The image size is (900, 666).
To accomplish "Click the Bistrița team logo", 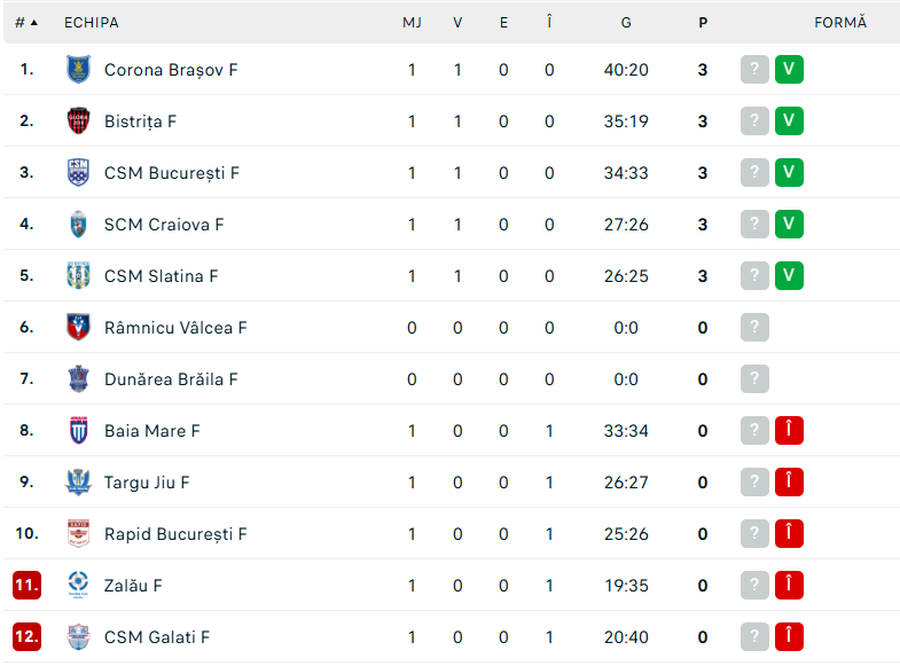I will click(x=78, y=121).
